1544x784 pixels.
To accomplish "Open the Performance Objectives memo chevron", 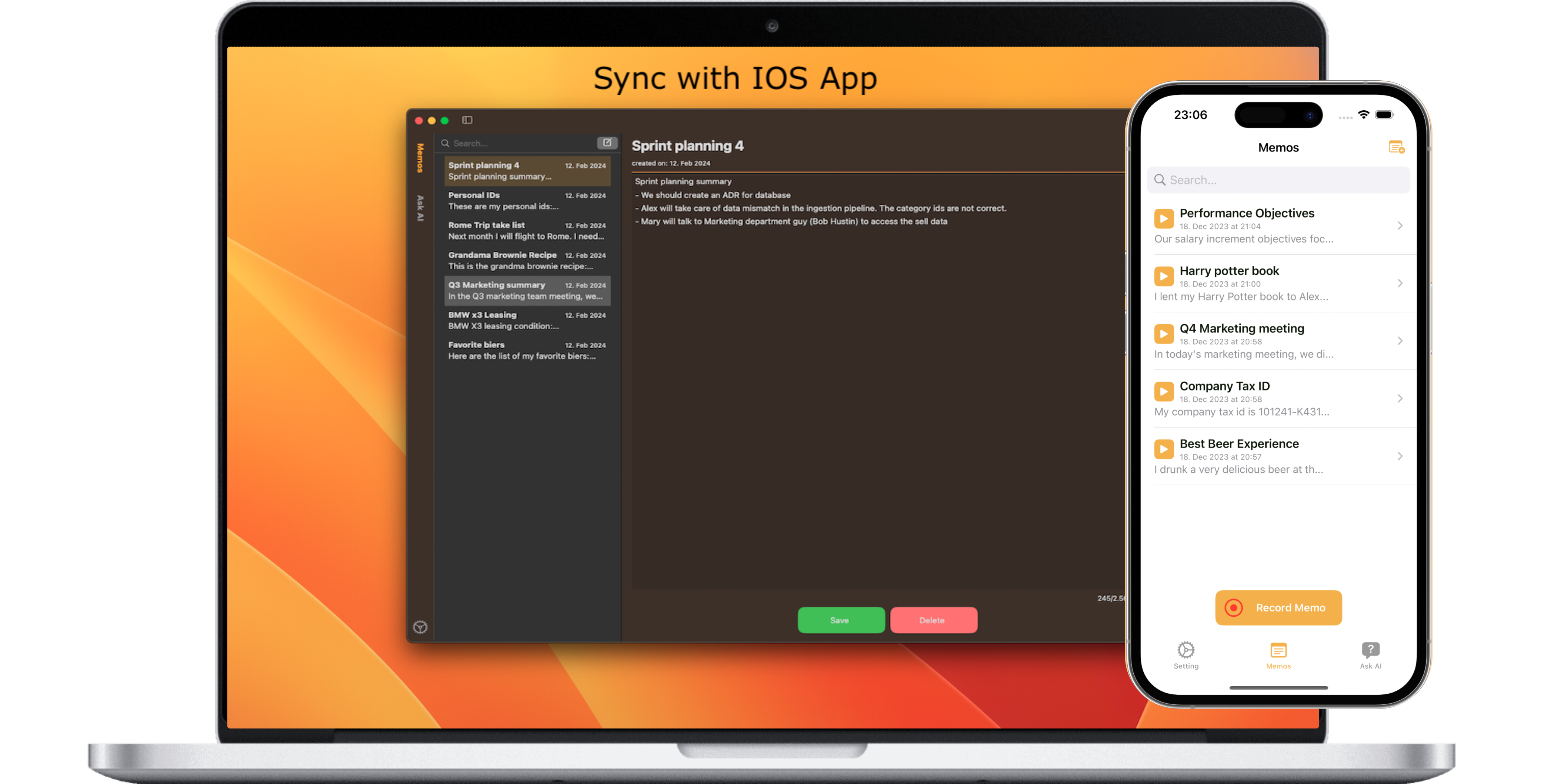I will tap(1400, 225).
